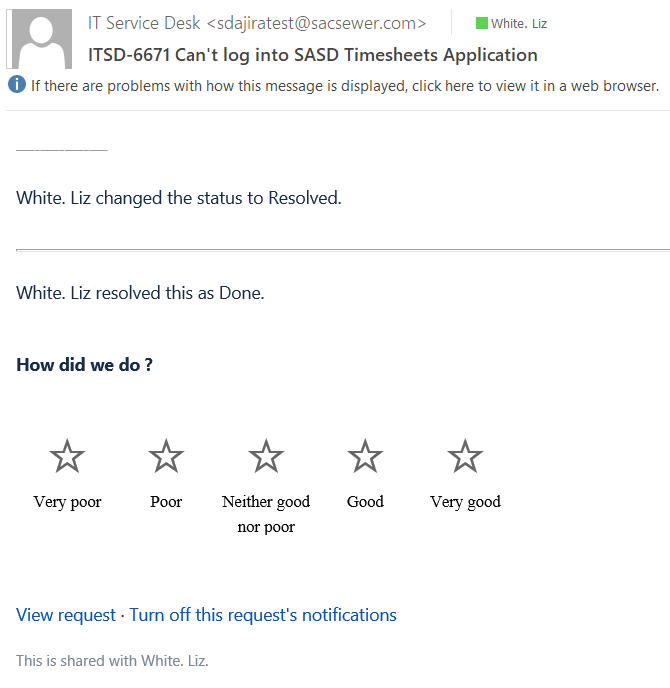The width and height of the screenshot is (670, 688).
Task: Click Neither good nor poor label
Action: coord(266,514)
